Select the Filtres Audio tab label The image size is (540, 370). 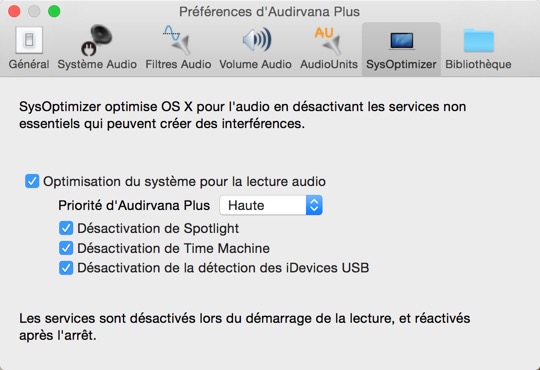178,64
